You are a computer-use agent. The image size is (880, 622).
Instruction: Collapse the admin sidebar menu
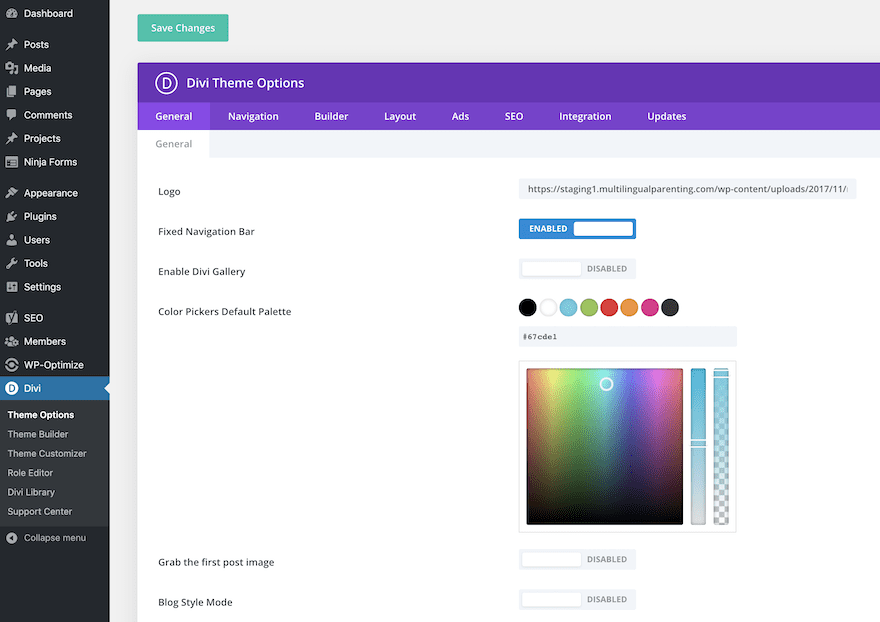click(x=46, y=538)
